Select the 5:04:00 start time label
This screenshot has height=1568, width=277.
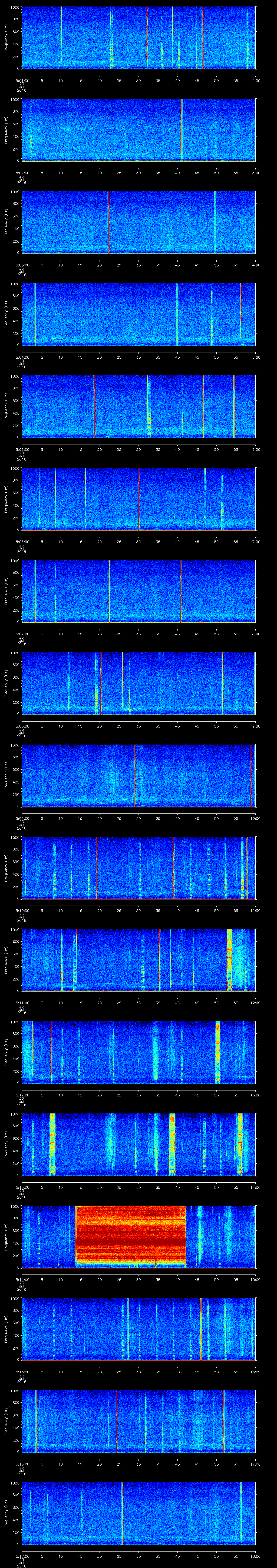(22, 357)
